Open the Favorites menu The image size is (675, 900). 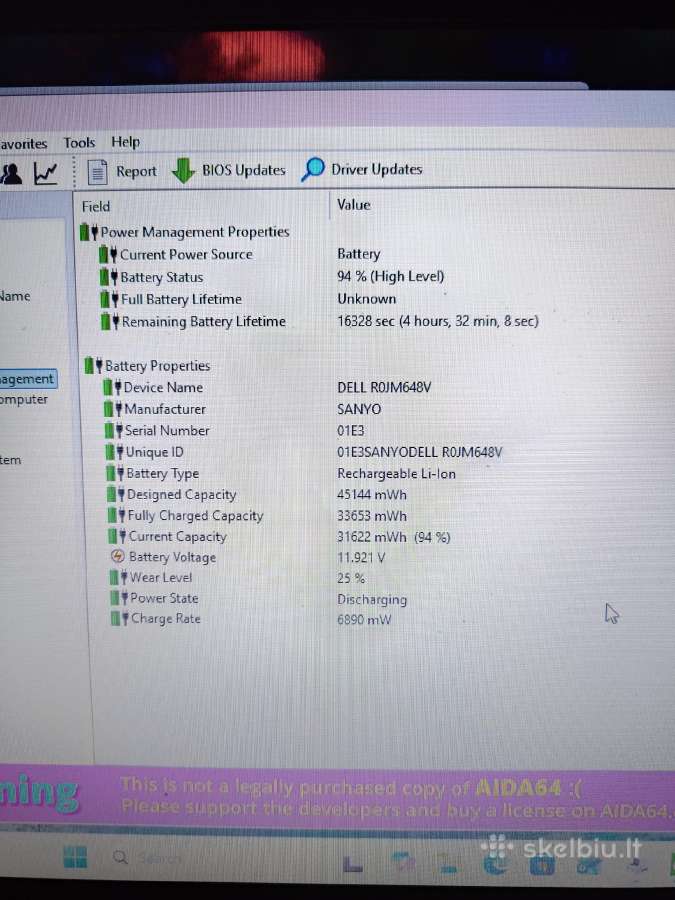point(24,143)
